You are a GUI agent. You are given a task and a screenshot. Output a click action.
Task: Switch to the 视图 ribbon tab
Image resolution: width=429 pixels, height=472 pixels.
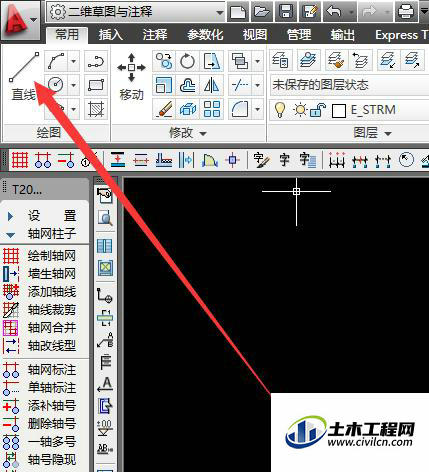pos(255,35)
